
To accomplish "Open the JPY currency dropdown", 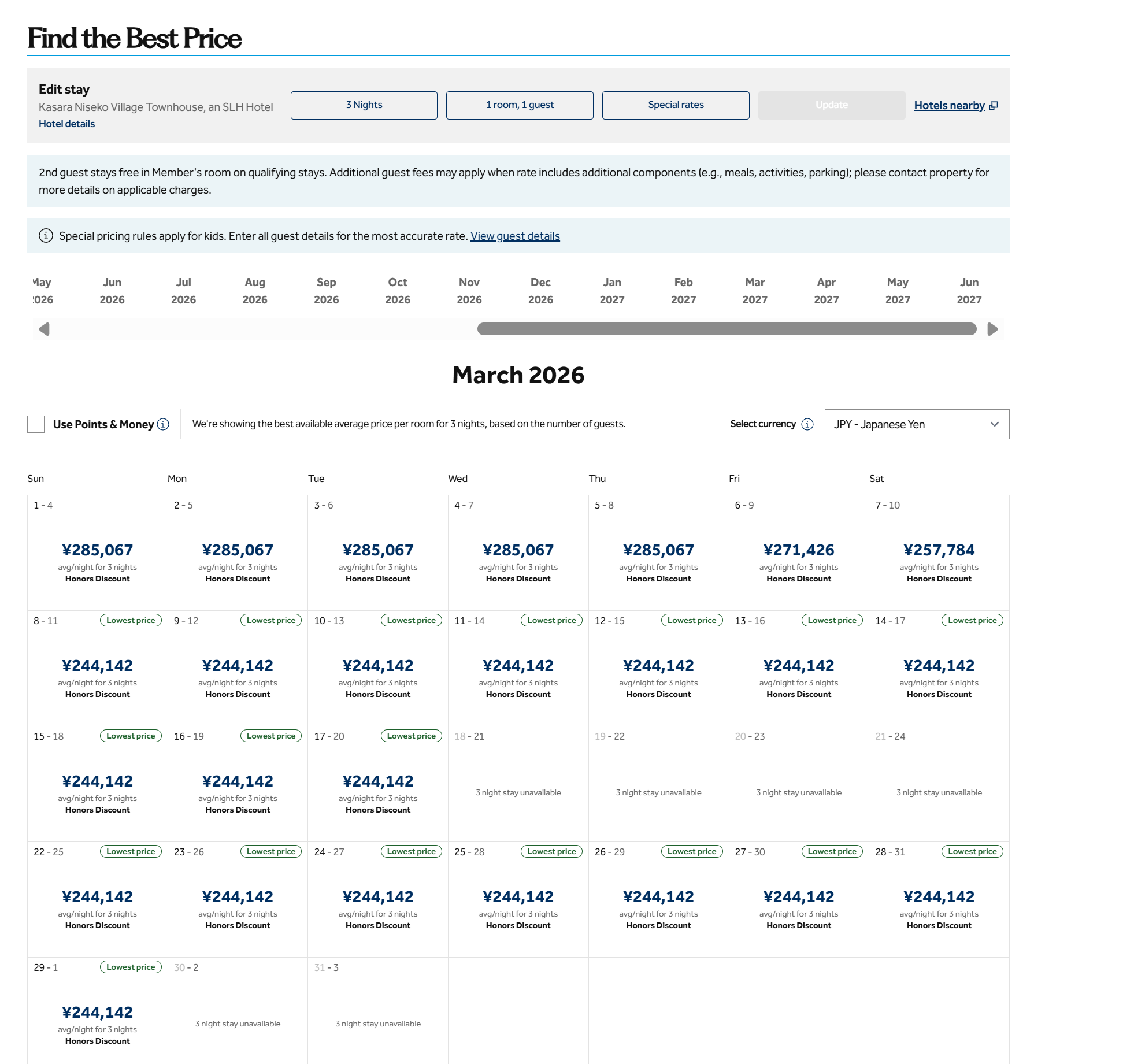I will click(x=917, y=424).
